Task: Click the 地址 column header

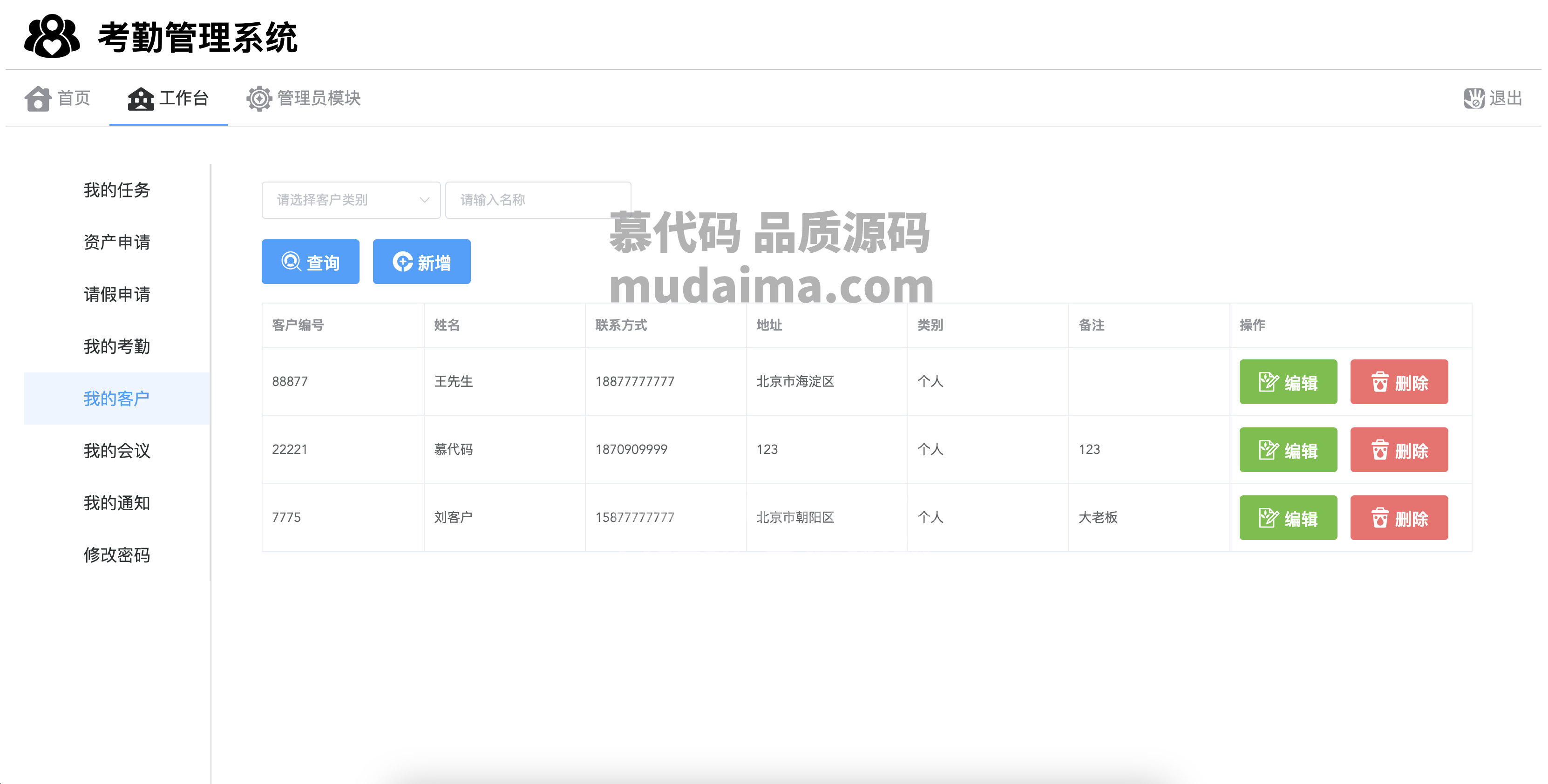Action: (x=769, y=325)
